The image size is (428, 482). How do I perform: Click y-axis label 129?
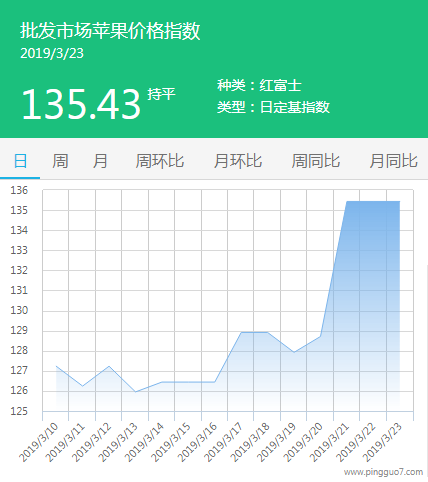coord(19,331)
